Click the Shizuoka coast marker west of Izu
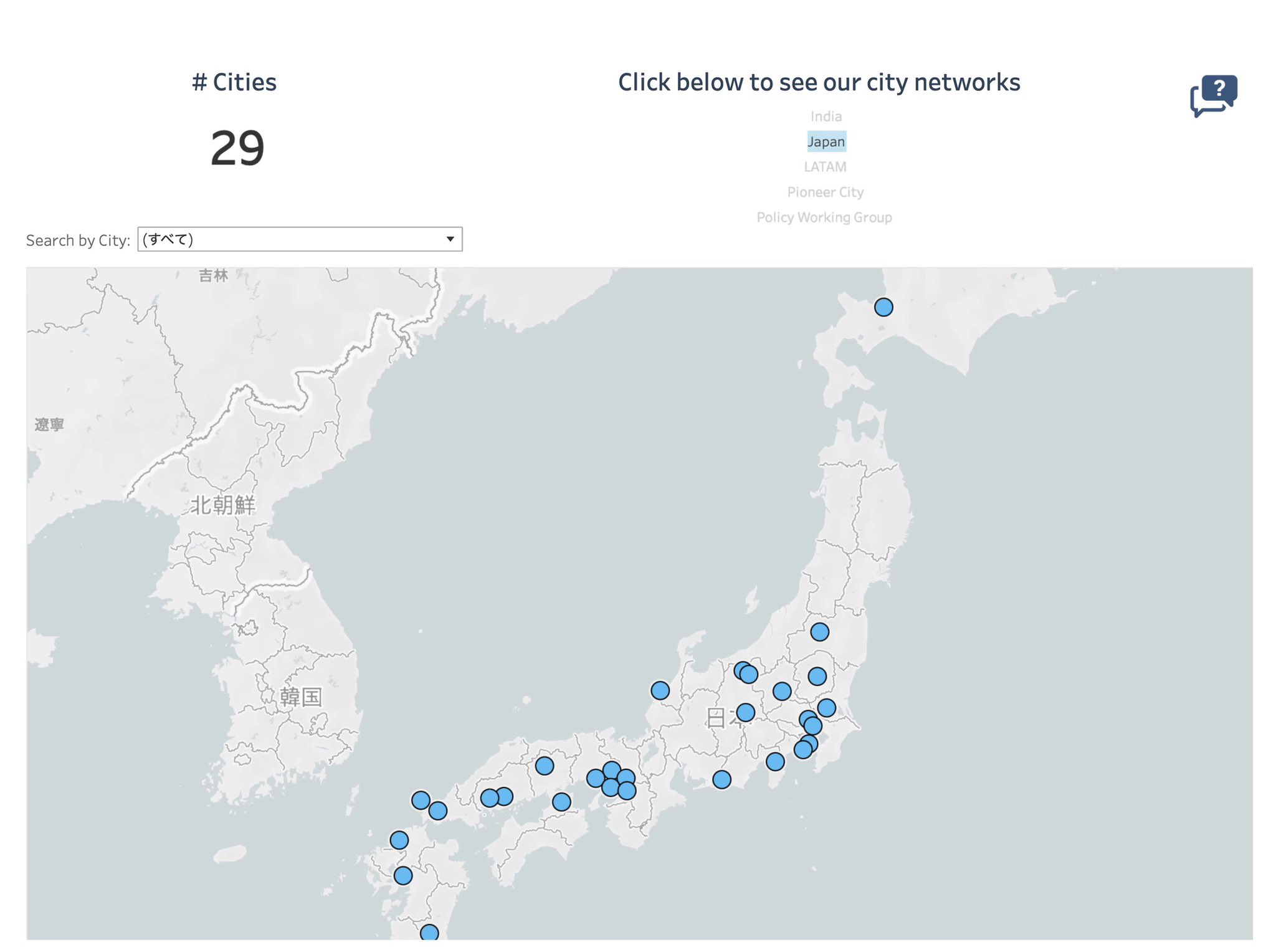Image resolution: width=1276 pixels, height=952 pixels. 721,779
